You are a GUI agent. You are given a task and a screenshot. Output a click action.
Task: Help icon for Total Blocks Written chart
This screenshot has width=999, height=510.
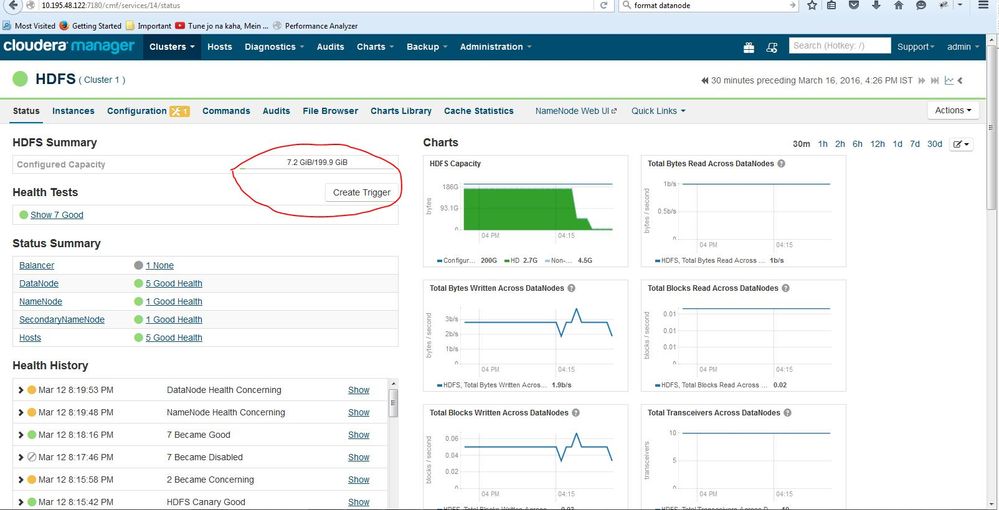click(576, 413)
